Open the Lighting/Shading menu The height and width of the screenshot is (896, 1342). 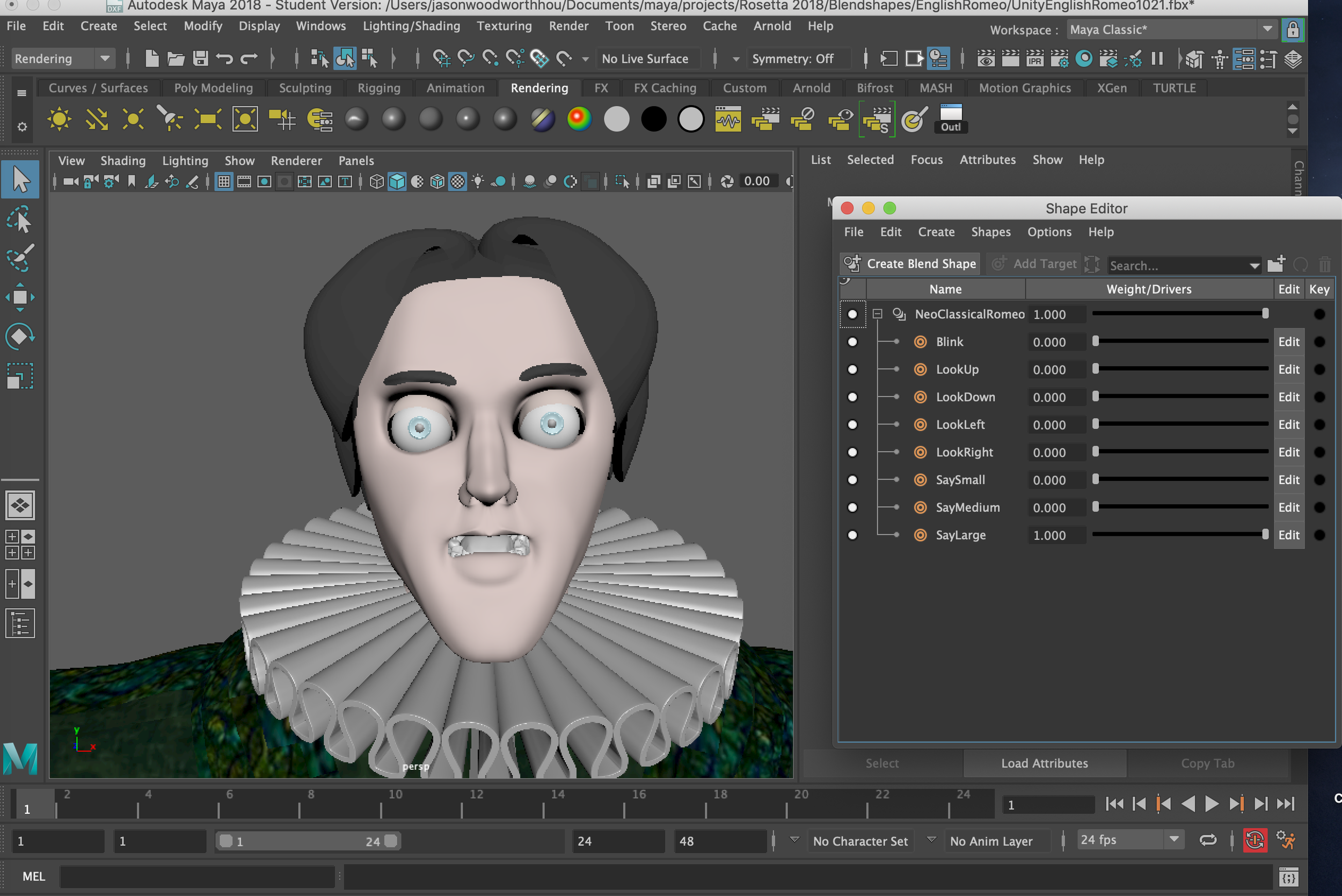(x=411, y=26)
